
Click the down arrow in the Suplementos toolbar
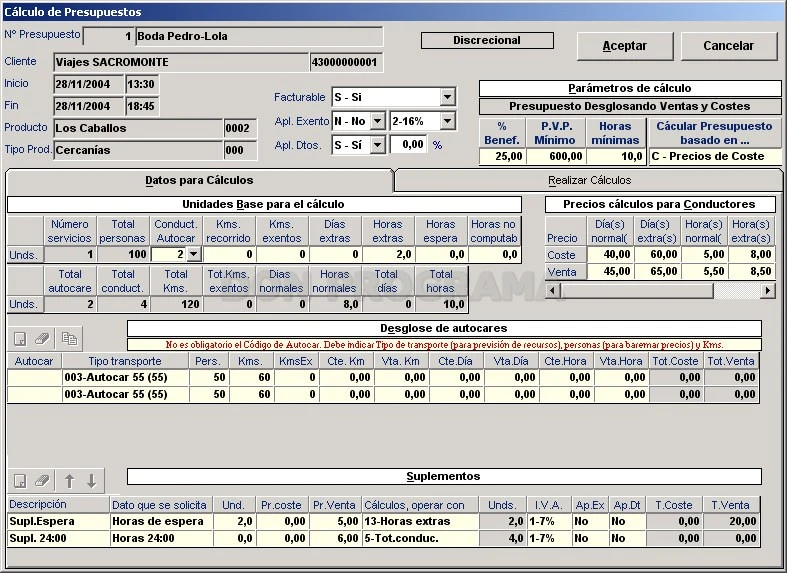click(x=91, y=481)
